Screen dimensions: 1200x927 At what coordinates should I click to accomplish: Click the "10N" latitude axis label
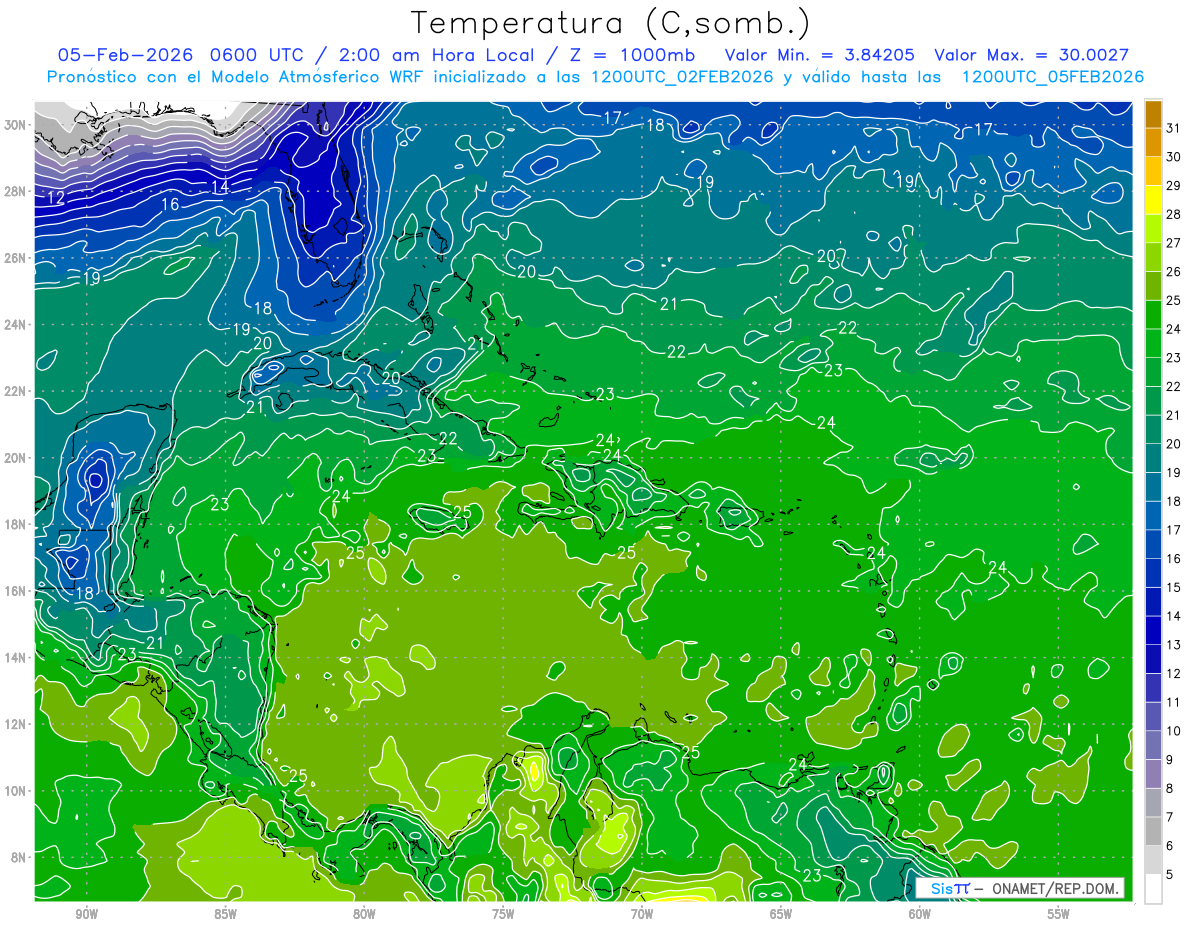pos(16,791)
